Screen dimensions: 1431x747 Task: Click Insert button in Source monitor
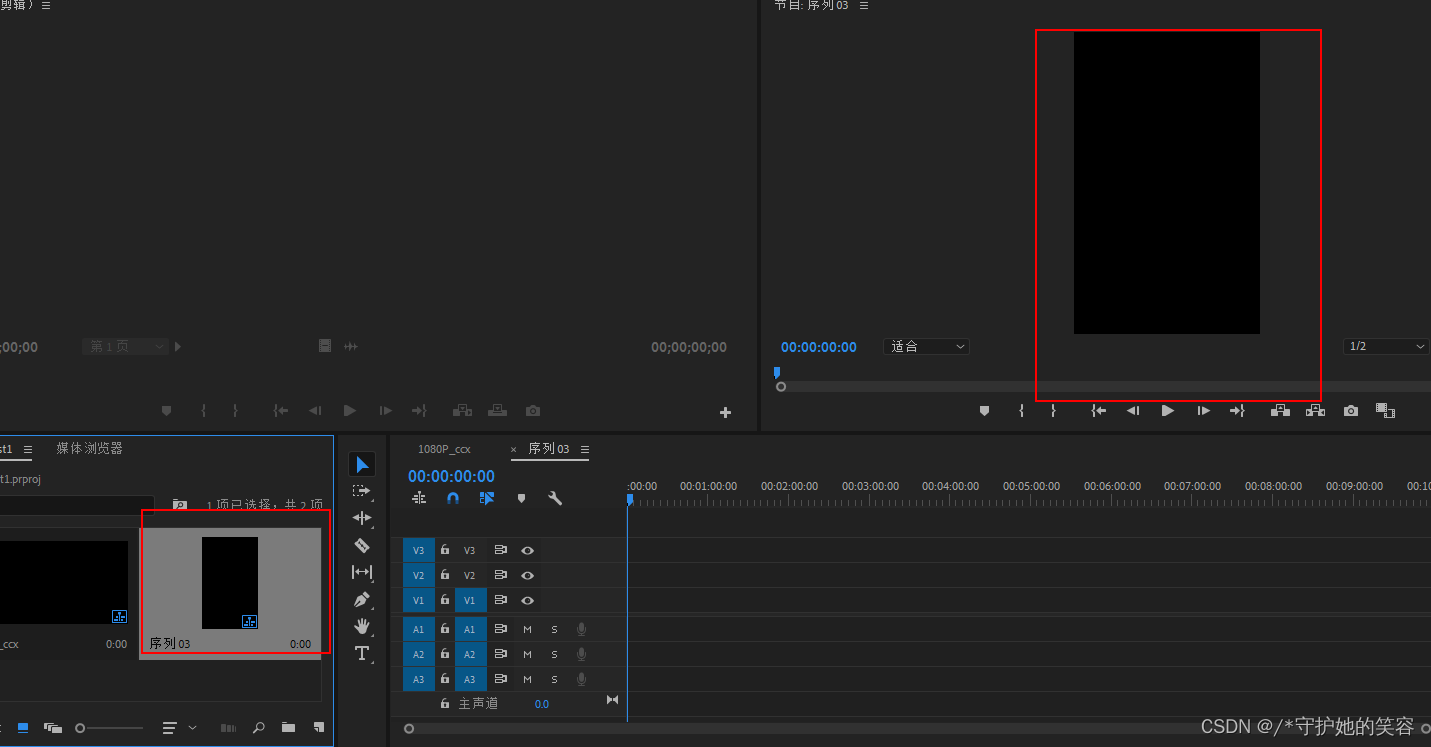[462, 410]
